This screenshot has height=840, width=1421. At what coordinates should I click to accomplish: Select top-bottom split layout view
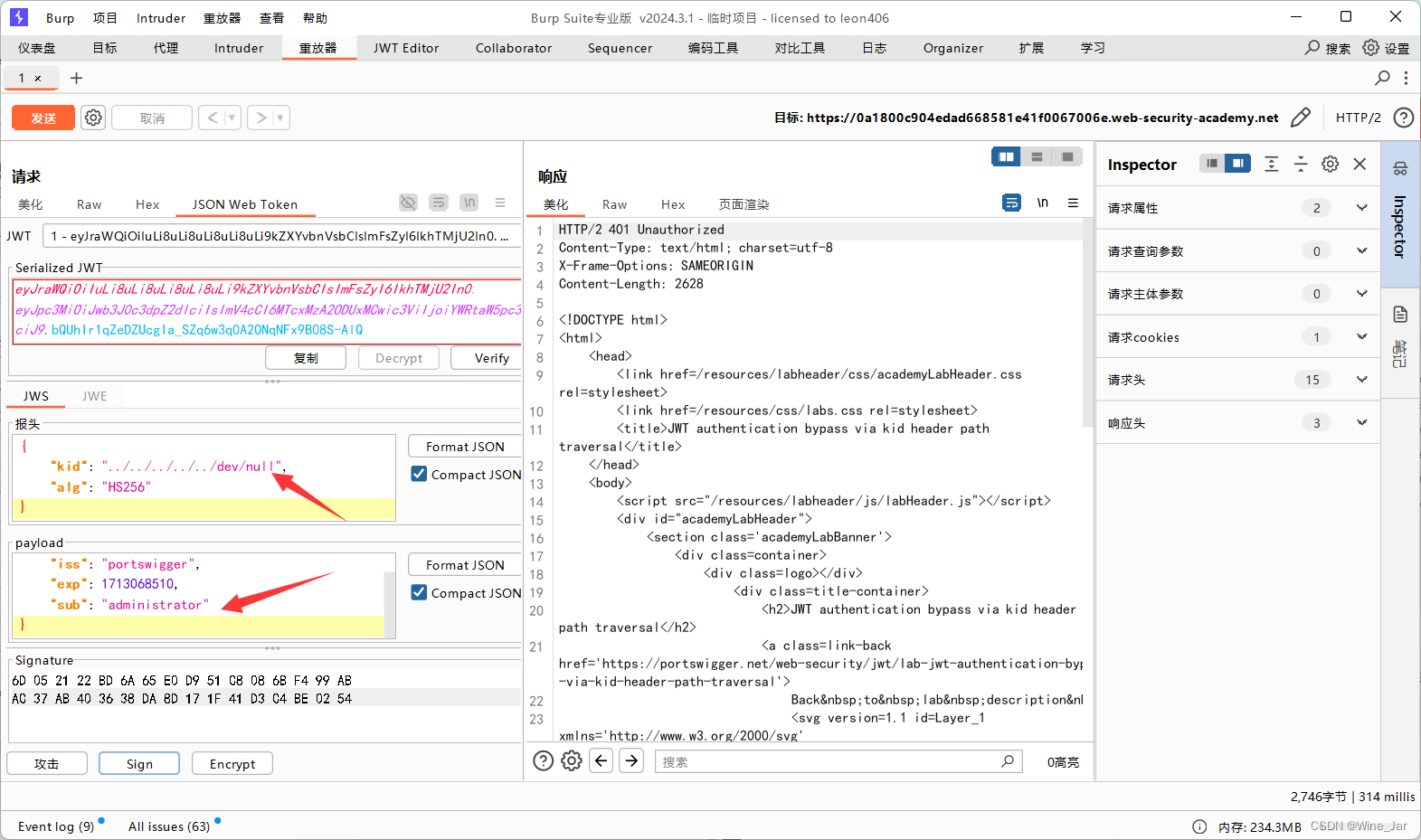pos(1037,157)
